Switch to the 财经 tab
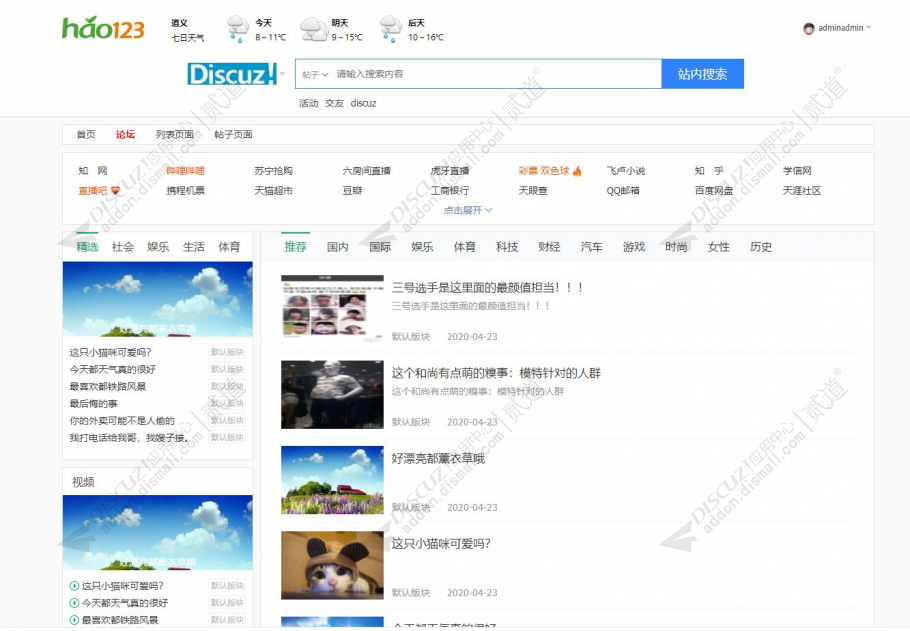910x631 pixels. [x=549, y=247]
